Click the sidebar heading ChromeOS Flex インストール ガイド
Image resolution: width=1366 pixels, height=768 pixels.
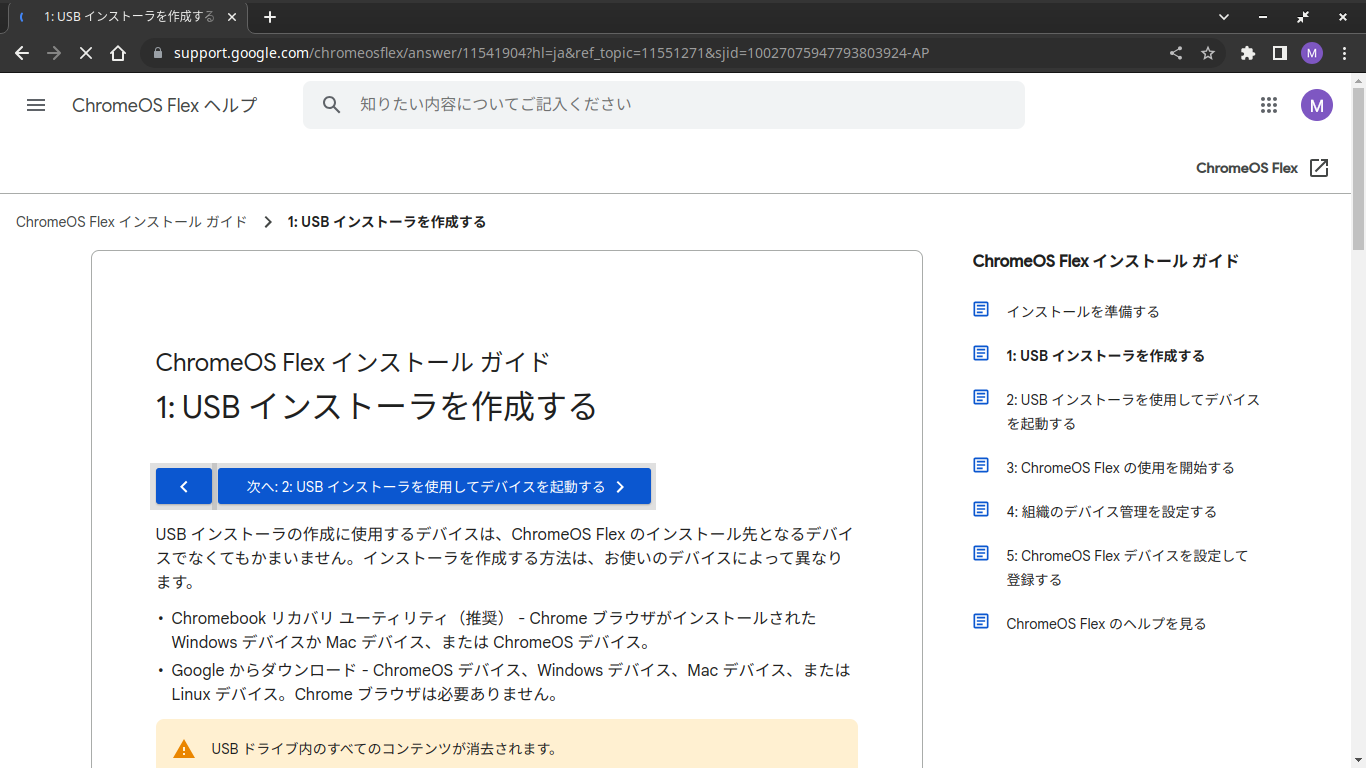tap(1105, 261)
